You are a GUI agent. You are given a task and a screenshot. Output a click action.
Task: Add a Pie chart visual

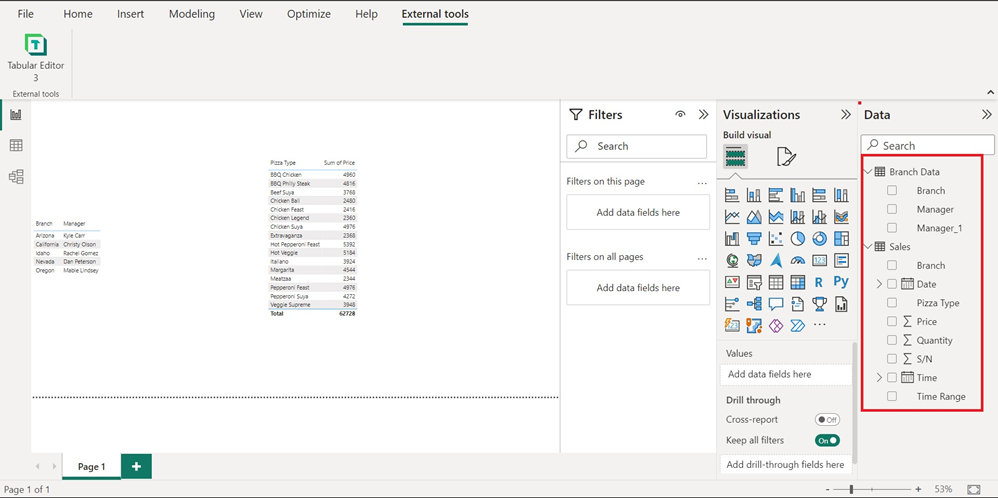point(798,238)
